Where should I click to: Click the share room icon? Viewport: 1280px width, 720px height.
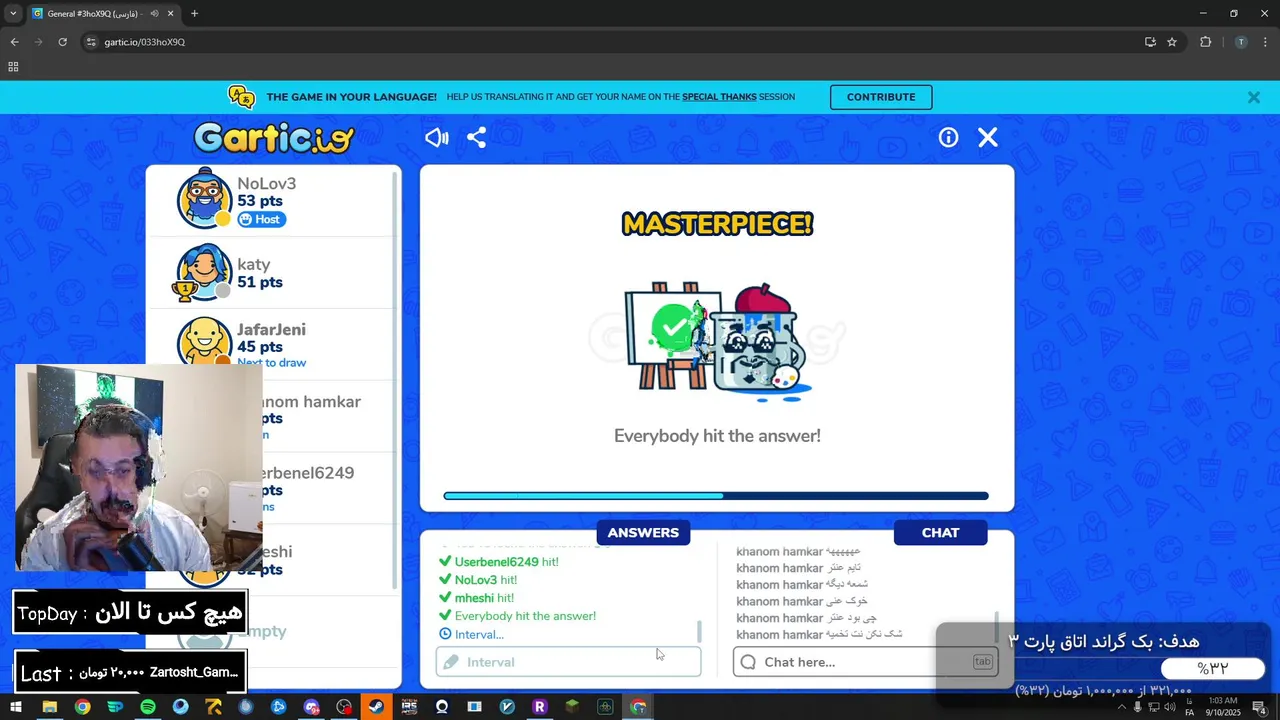point(476,138)
